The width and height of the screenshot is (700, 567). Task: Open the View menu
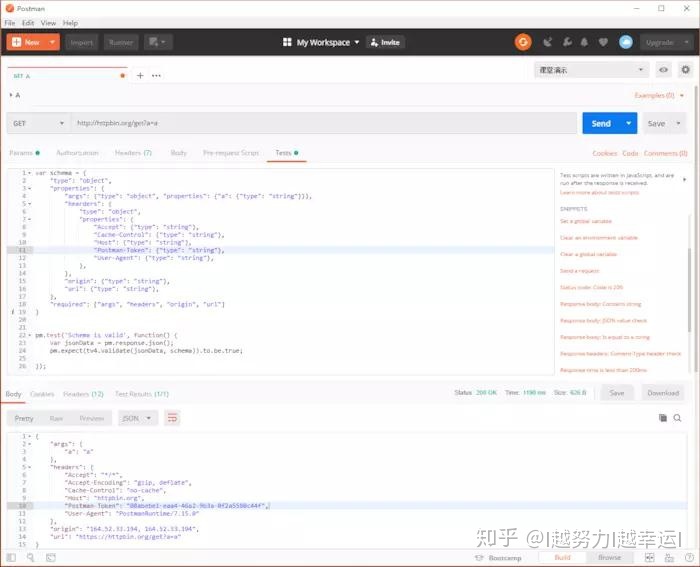(48, 23)
